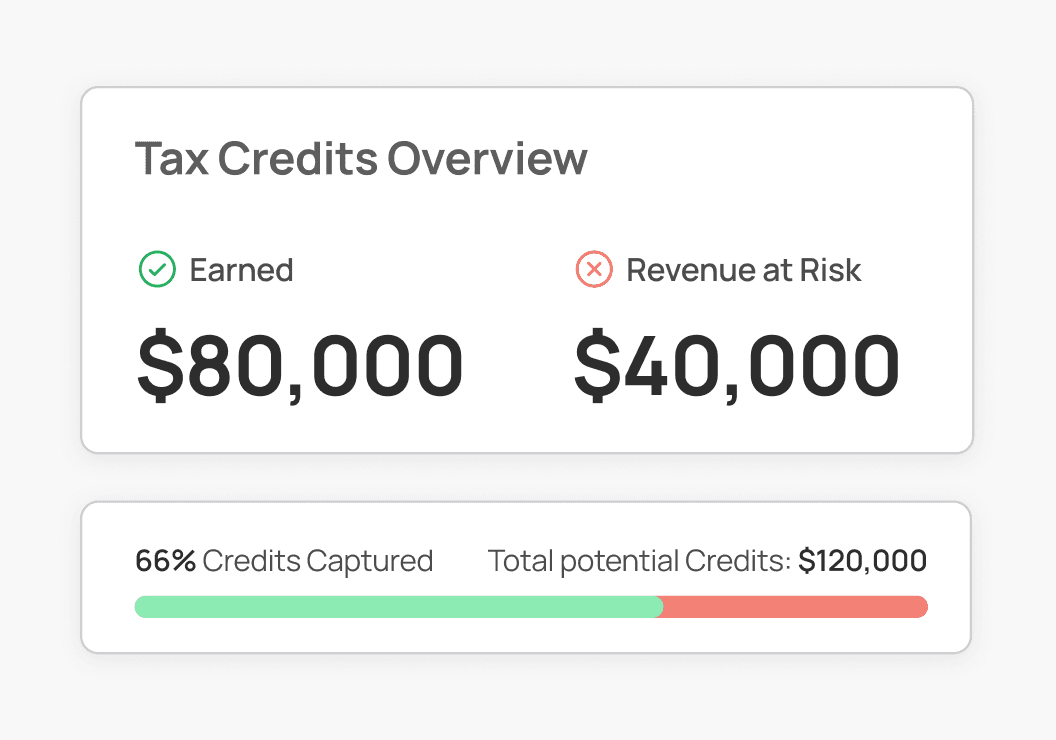Click the $40,000 at-risk amount
The width and height of the screenshot is (1056, 740).
736,364
